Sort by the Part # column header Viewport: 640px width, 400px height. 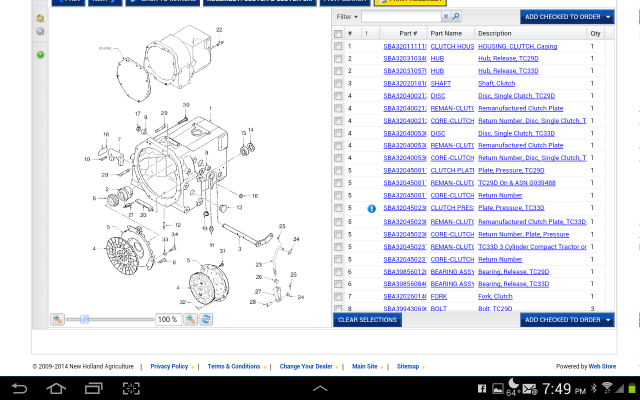click(403, 33)
